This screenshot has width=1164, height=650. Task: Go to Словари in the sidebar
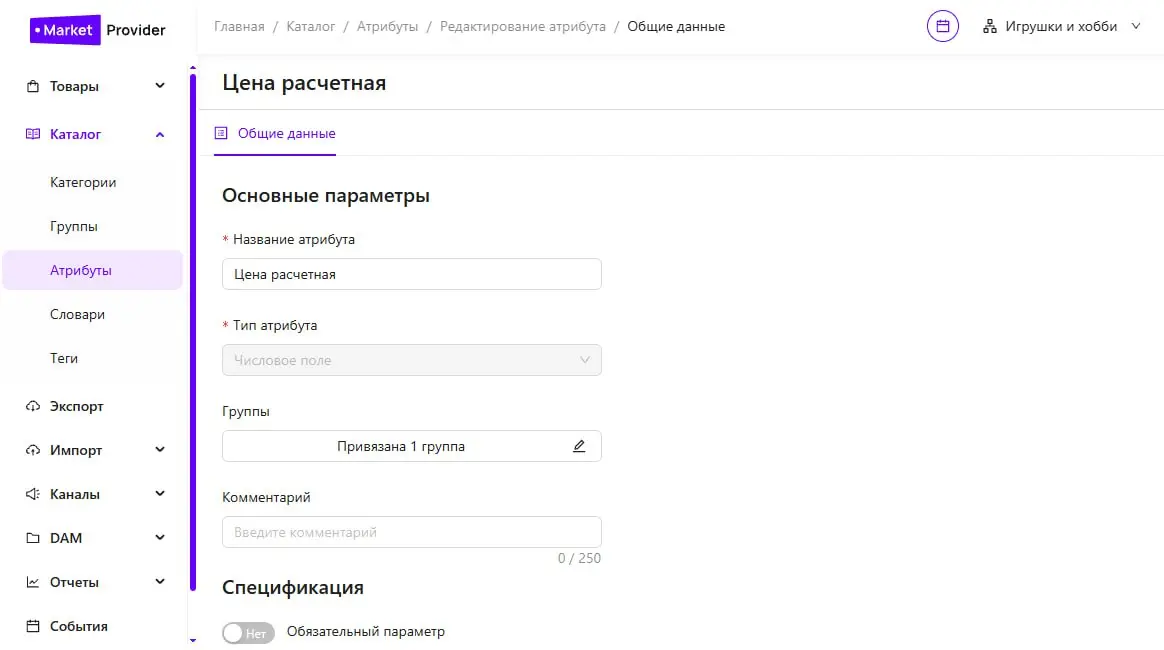77,314
